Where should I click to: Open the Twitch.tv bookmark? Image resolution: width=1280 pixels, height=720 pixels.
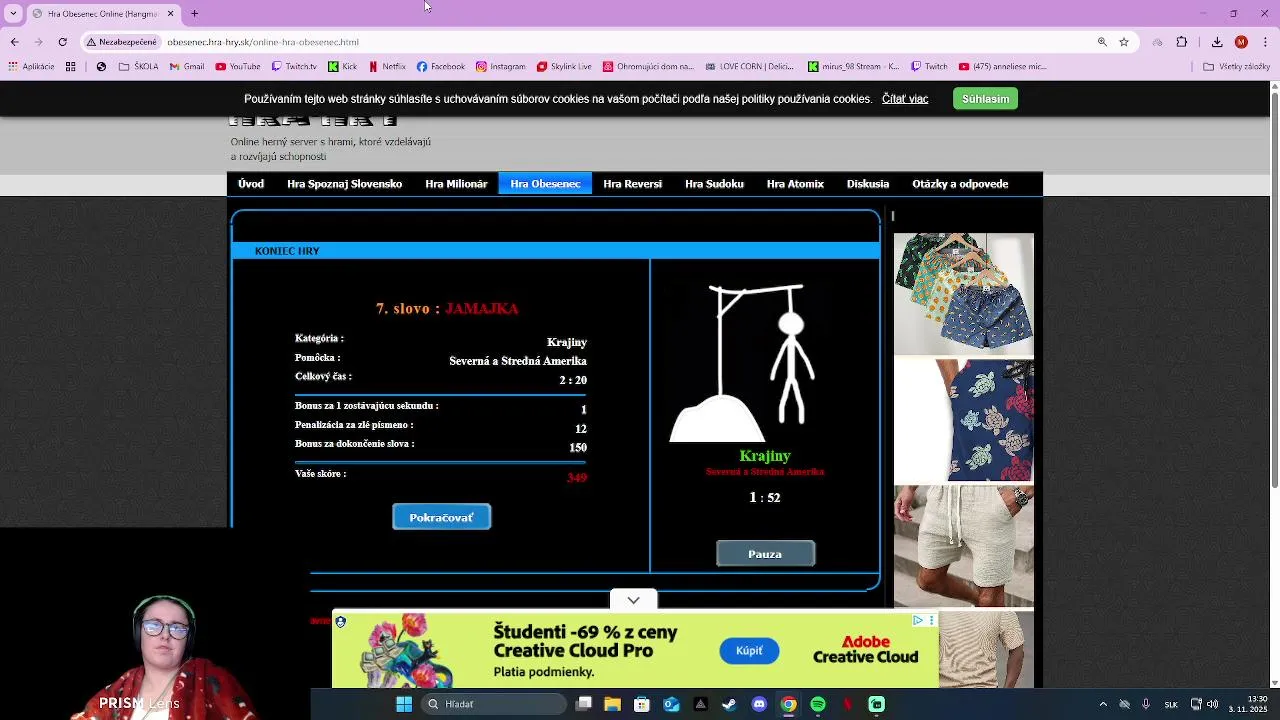click(x=294, y=67)
